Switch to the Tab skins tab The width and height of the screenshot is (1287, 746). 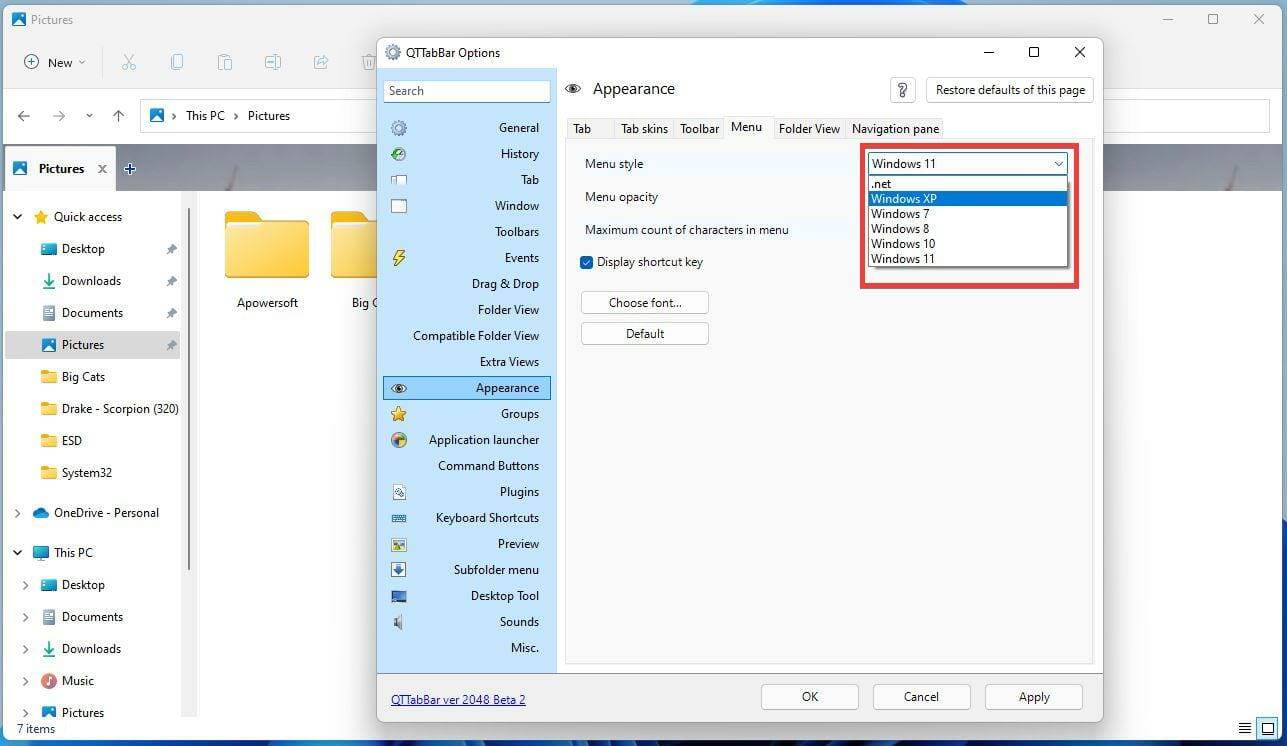[x=643, y=128]
